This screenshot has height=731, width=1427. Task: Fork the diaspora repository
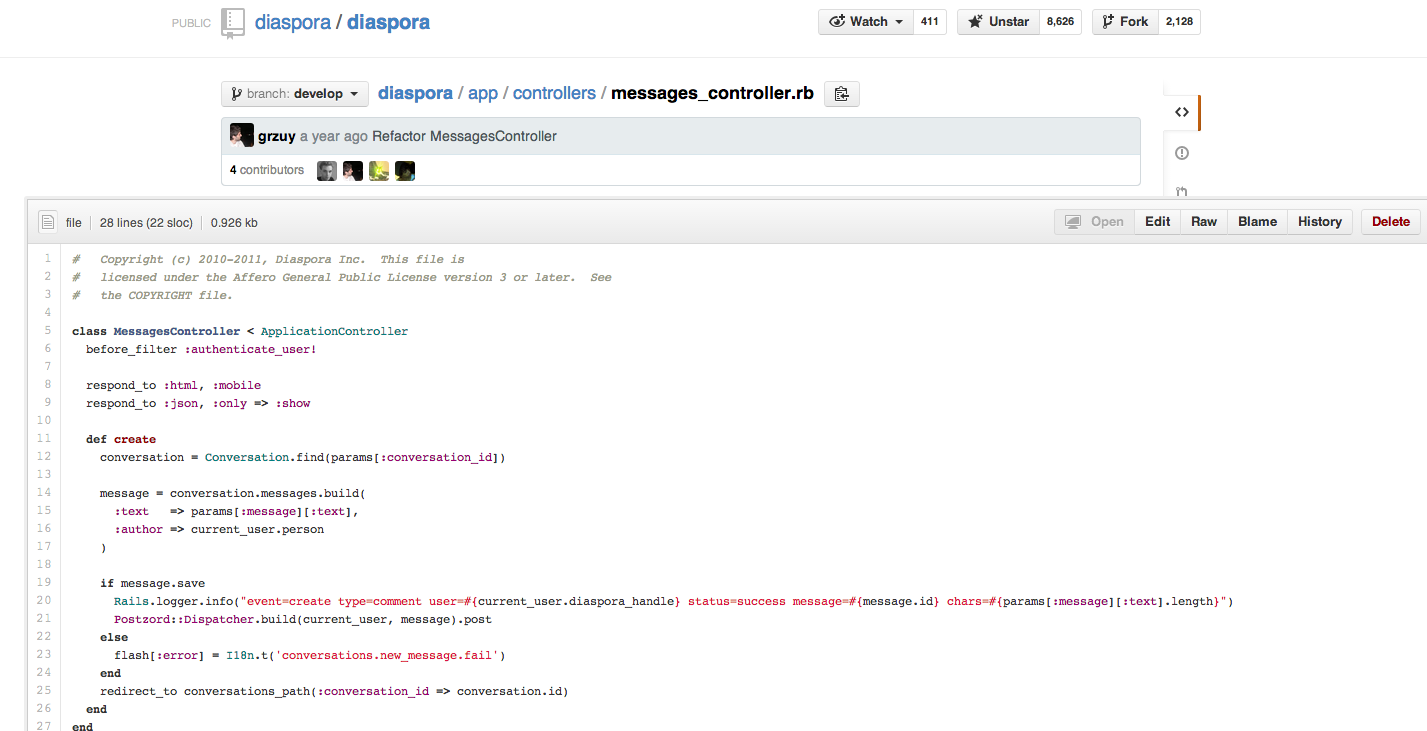[1125, 22]
